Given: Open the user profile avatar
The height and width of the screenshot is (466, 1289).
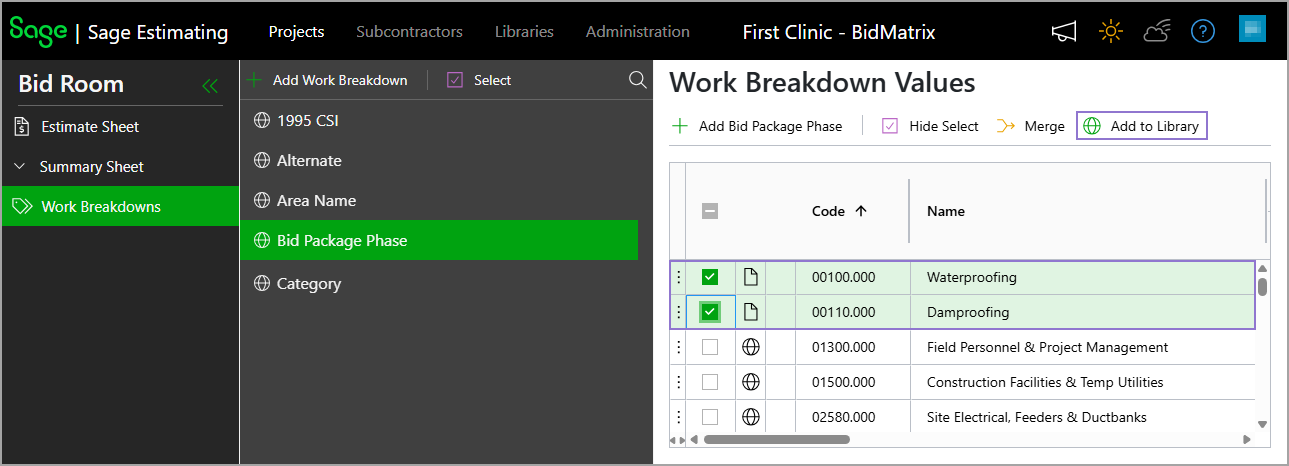Looking at the screenshot, I should [1252, 29].
